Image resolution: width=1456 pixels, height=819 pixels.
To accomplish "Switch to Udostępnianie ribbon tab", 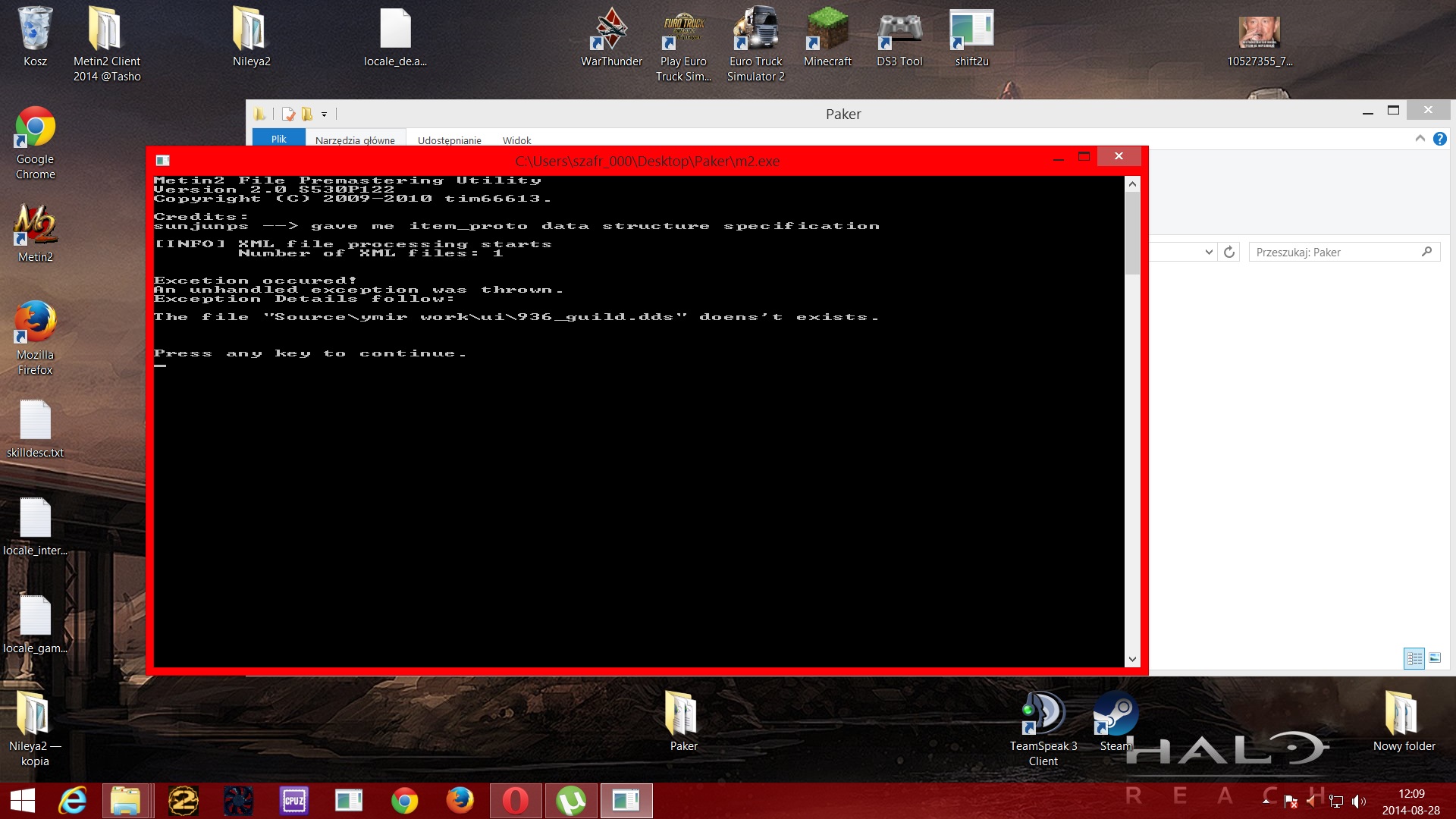I will point(449,140).
